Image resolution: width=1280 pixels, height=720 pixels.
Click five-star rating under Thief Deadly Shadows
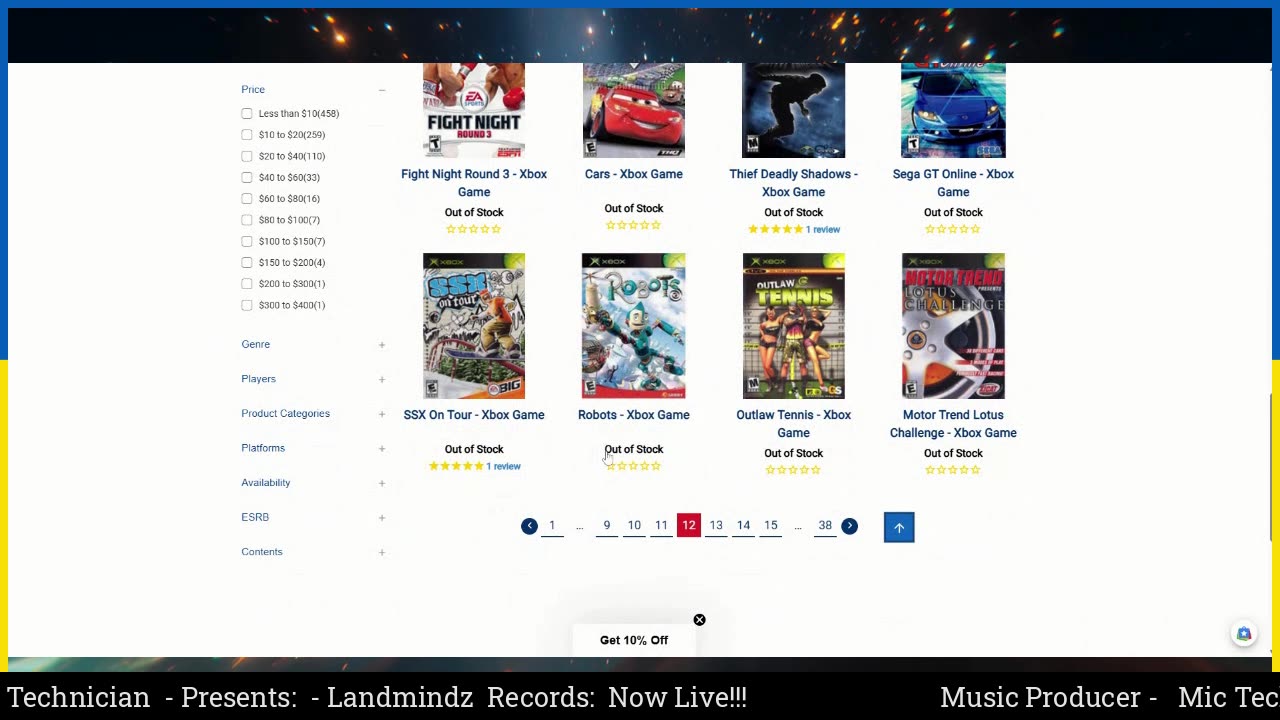pos(775,229)
